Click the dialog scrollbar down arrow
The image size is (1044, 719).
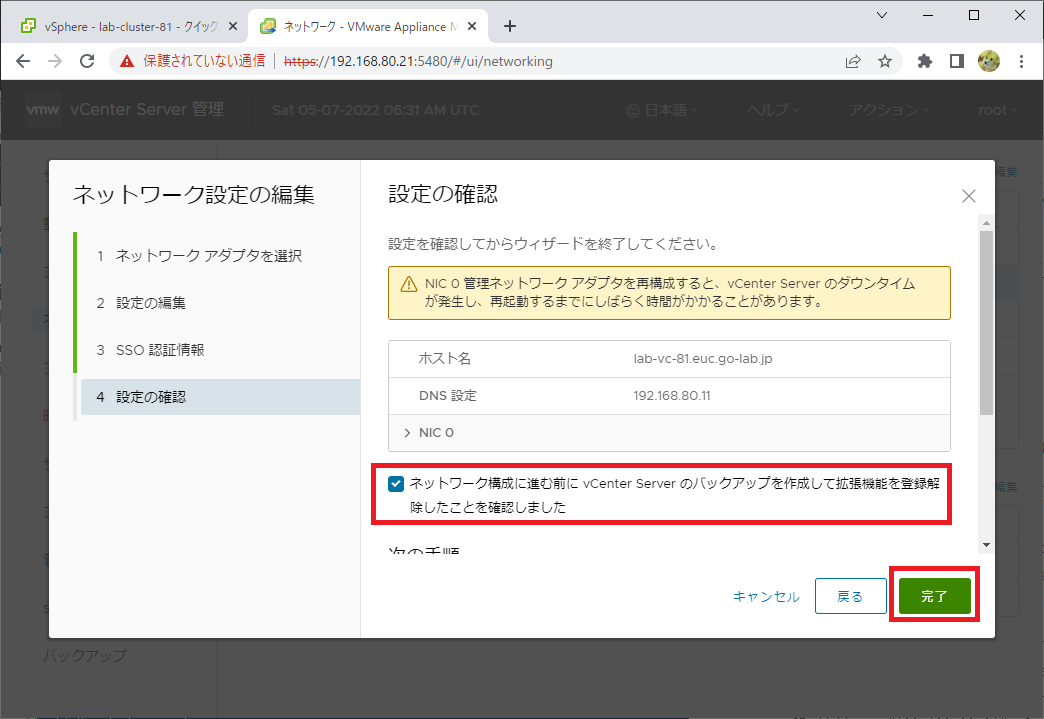(986, 545)
